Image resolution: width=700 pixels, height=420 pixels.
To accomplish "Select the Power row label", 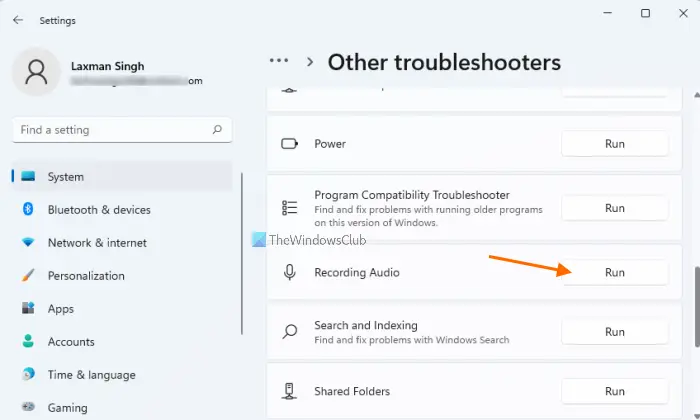I will [330, 144].
